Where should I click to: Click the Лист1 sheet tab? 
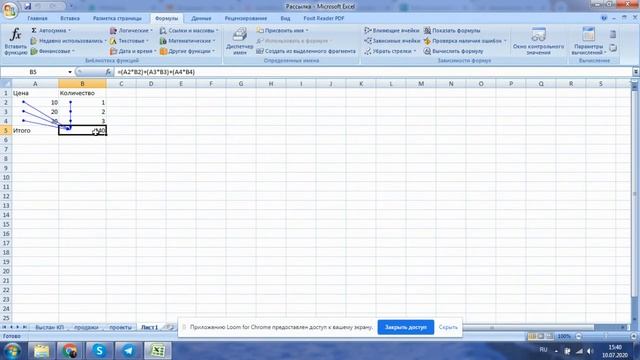coord(149,327)
